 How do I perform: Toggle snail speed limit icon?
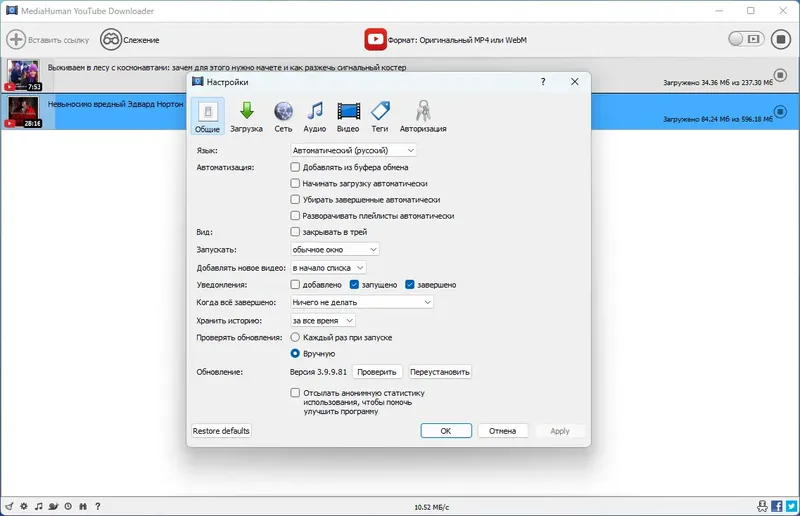(x=53, y=506)
